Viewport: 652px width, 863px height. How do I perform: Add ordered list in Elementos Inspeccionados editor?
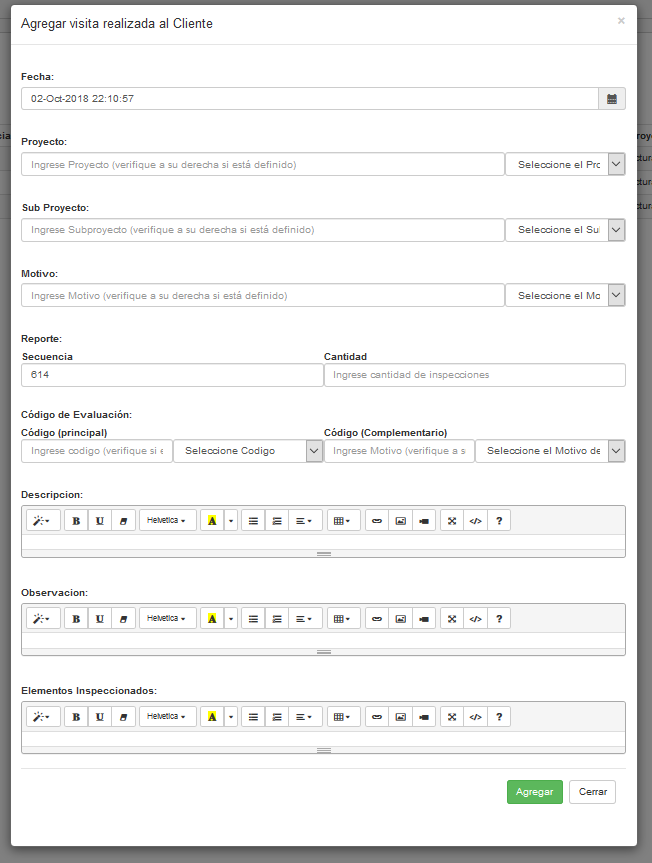tap(277, 717)
